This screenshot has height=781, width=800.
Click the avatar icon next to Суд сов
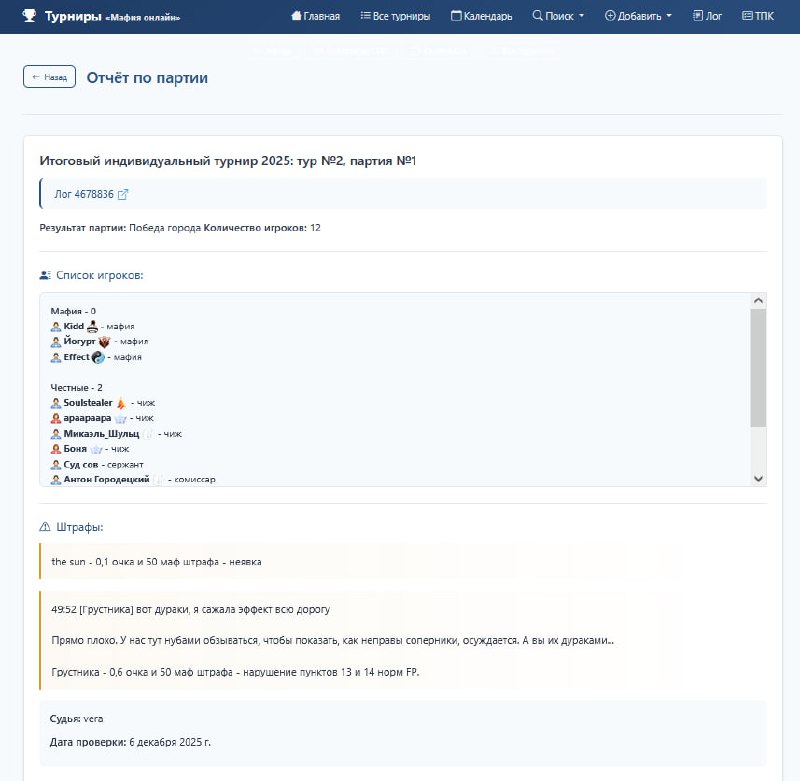pos(56,464)
